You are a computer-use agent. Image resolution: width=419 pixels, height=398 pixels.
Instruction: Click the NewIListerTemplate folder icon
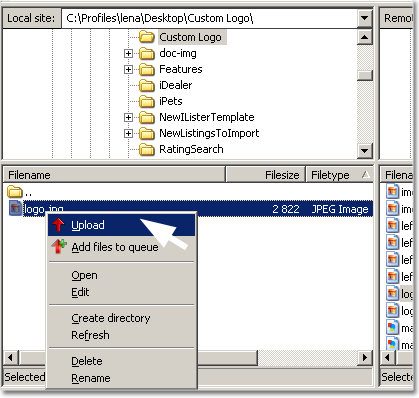pyautogui.click(x=146, y=117)
